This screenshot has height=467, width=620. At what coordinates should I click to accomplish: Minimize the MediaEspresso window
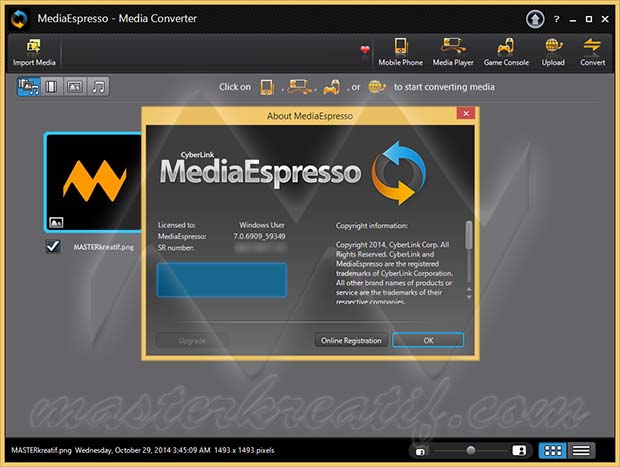(x=573, y=19)
